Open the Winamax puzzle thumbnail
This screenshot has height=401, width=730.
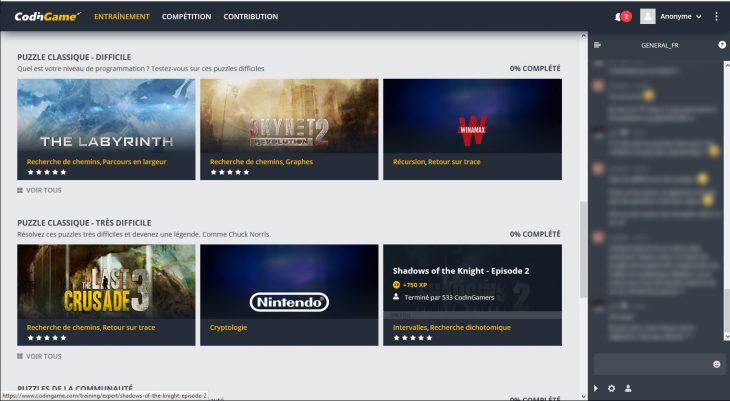pyautogui.click(x=473, y=116)
